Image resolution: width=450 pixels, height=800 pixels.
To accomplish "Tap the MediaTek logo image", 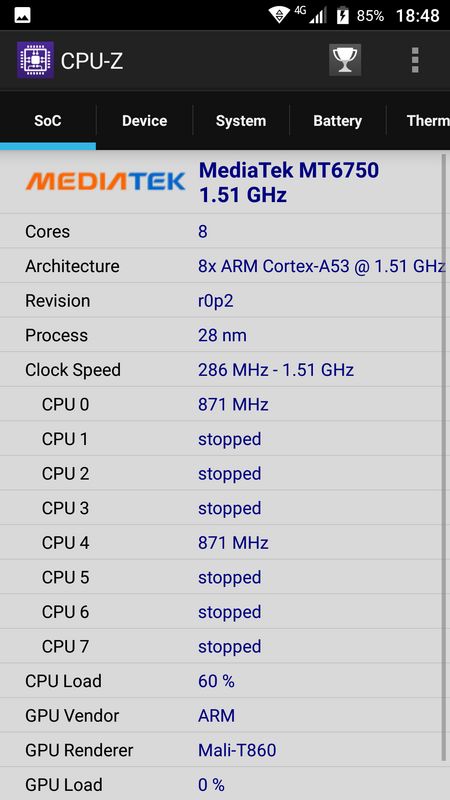I will (x=106, y=181).
